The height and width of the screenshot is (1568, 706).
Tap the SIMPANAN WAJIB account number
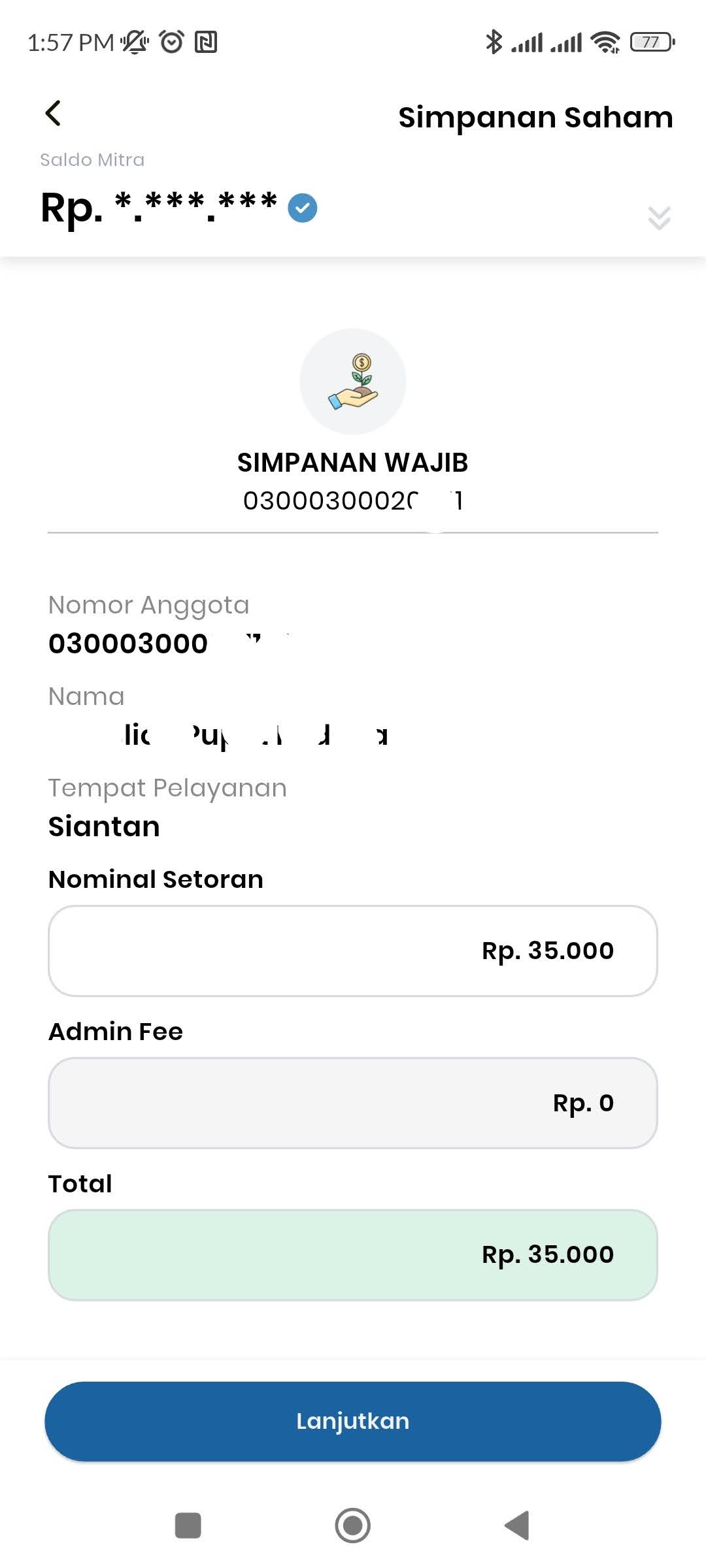(x=353, y=501)
